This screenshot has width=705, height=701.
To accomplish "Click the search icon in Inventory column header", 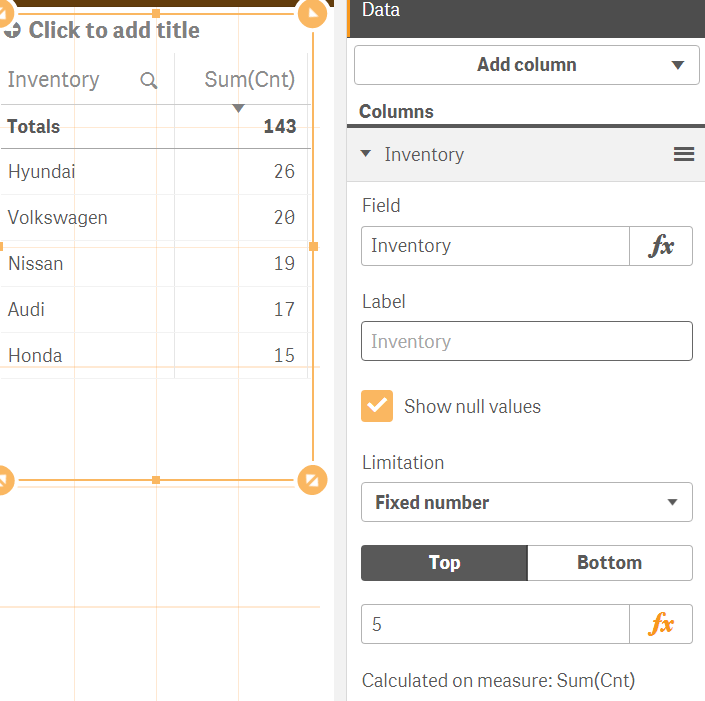I will (x=149, y=81).
